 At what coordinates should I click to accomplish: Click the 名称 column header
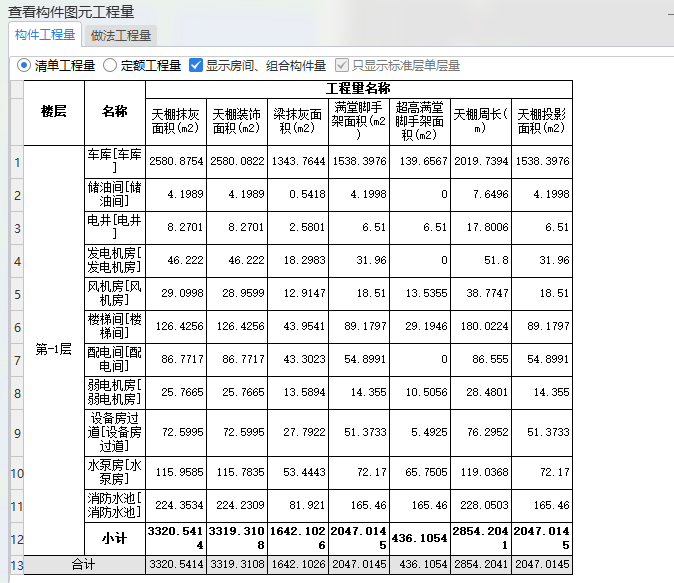coord(115,113)
